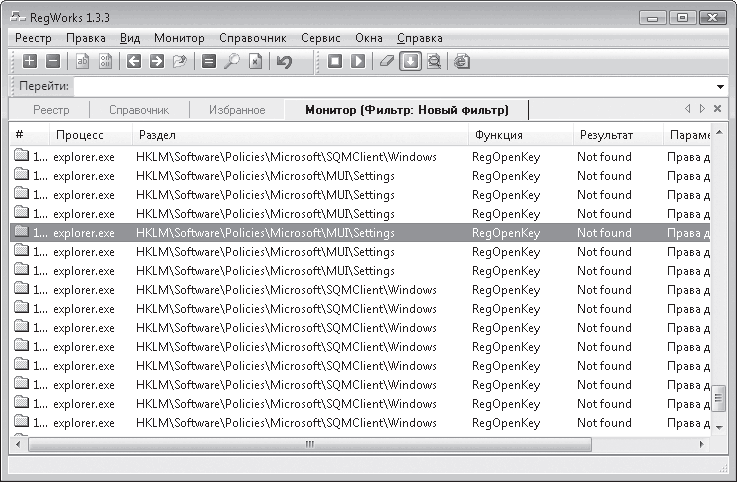Click the horizontal scrollbar thumb
This screenshot has width=737, height=482.
[310, 444]
